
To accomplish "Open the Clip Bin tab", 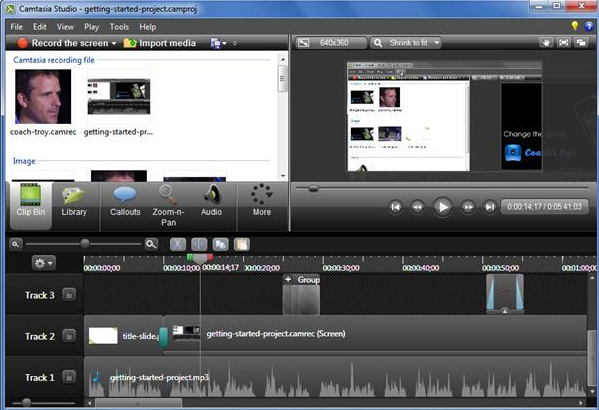I will coord(31,205).
